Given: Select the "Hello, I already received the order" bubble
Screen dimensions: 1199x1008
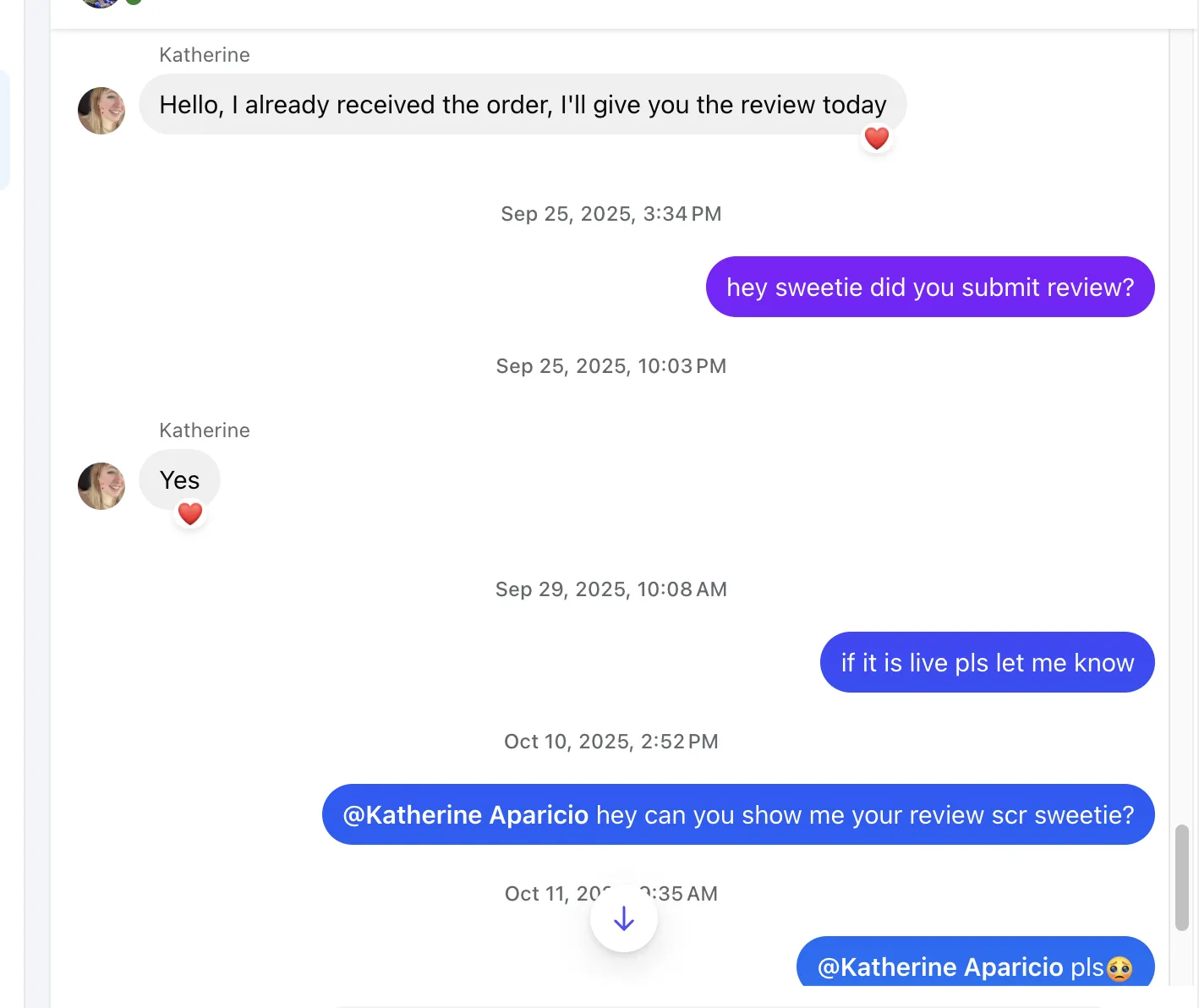Looking at the screenshot, I should pyautogui.click(x=523, y=104).
